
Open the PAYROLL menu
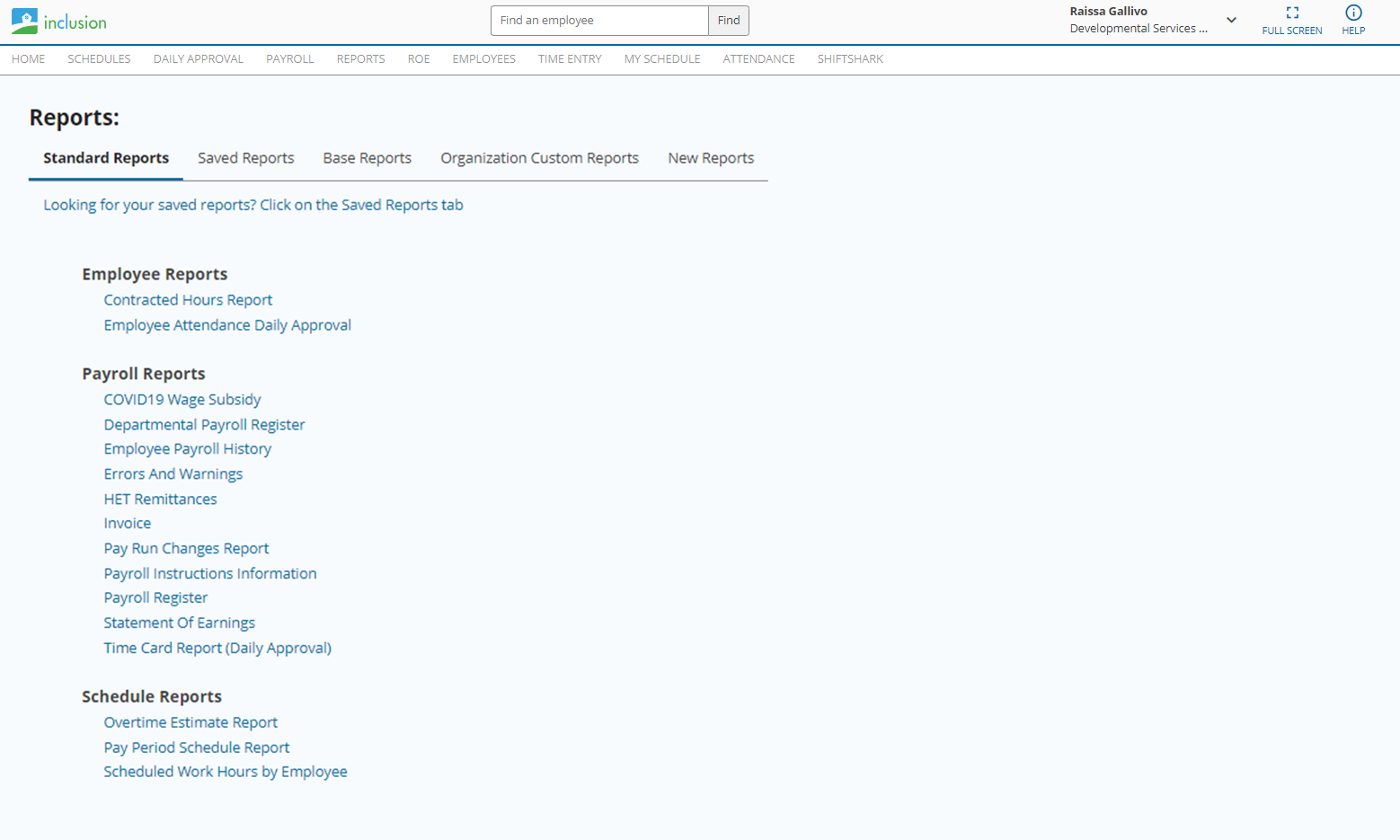tap(290, 59)
